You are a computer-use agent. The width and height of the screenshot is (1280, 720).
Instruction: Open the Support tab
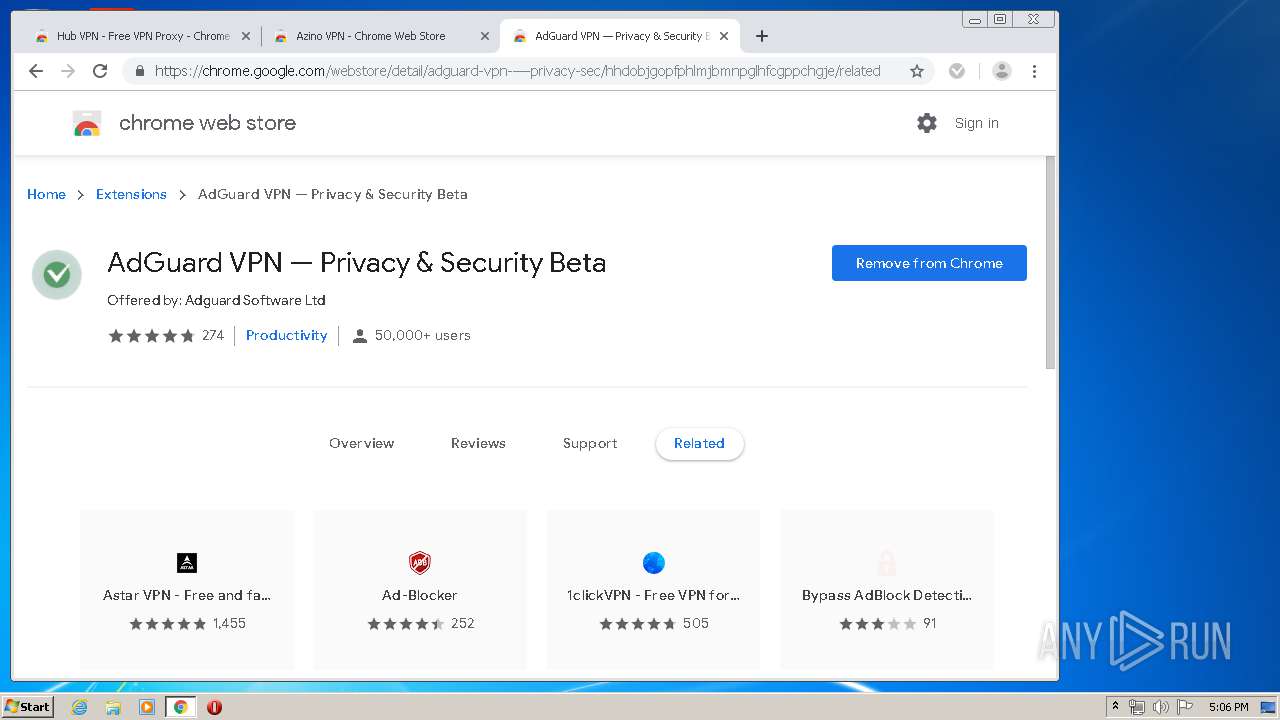590,443
